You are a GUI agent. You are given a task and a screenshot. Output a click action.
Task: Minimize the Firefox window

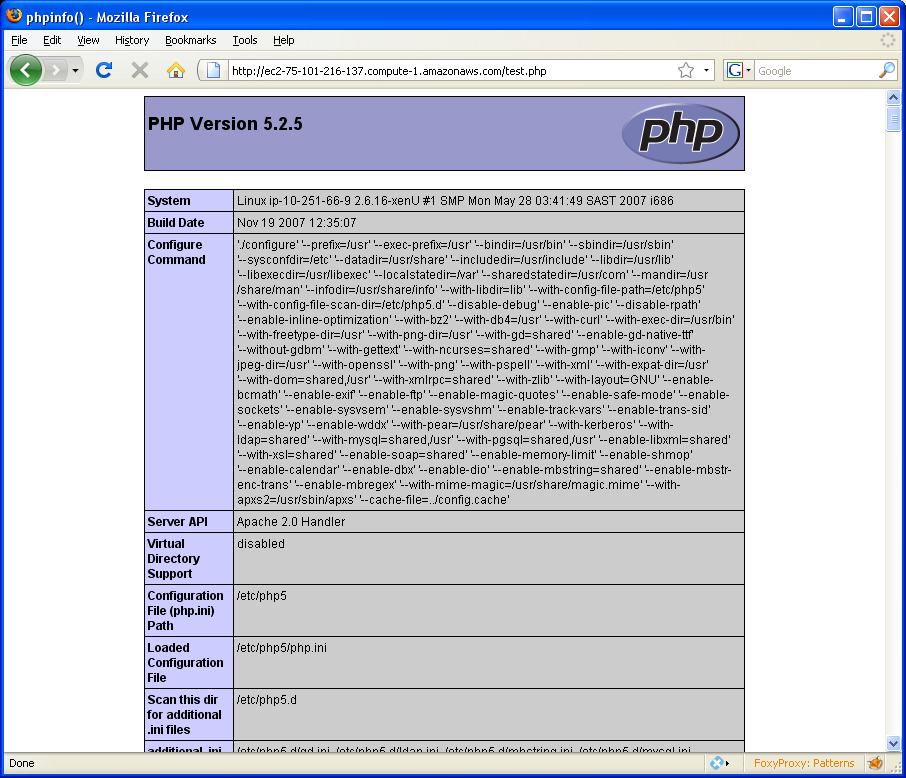pyautogui.click(x=843, y=16)
